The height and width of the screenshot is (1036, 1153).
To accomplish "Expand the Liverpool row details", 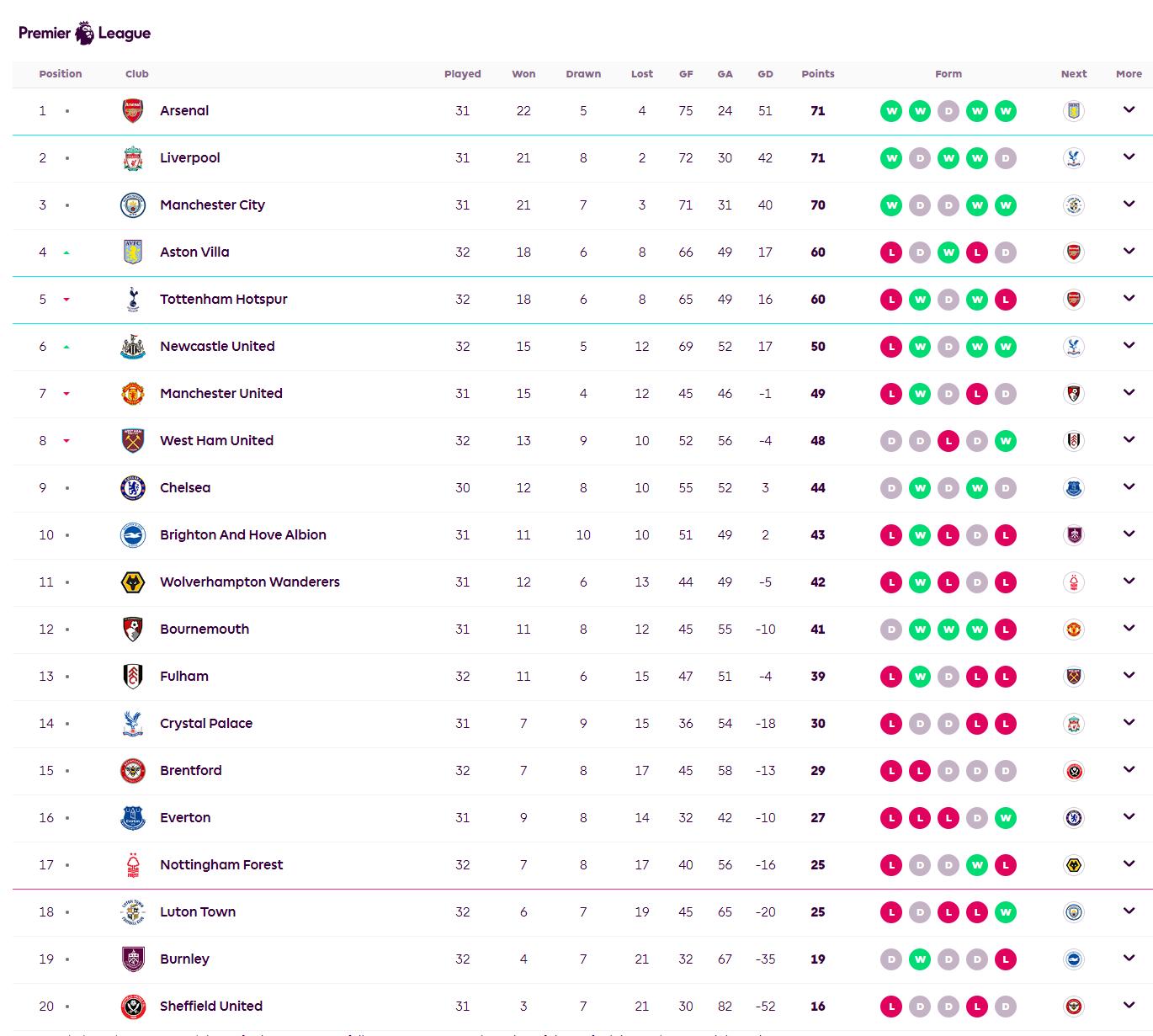I will [x=1129, y=157].
